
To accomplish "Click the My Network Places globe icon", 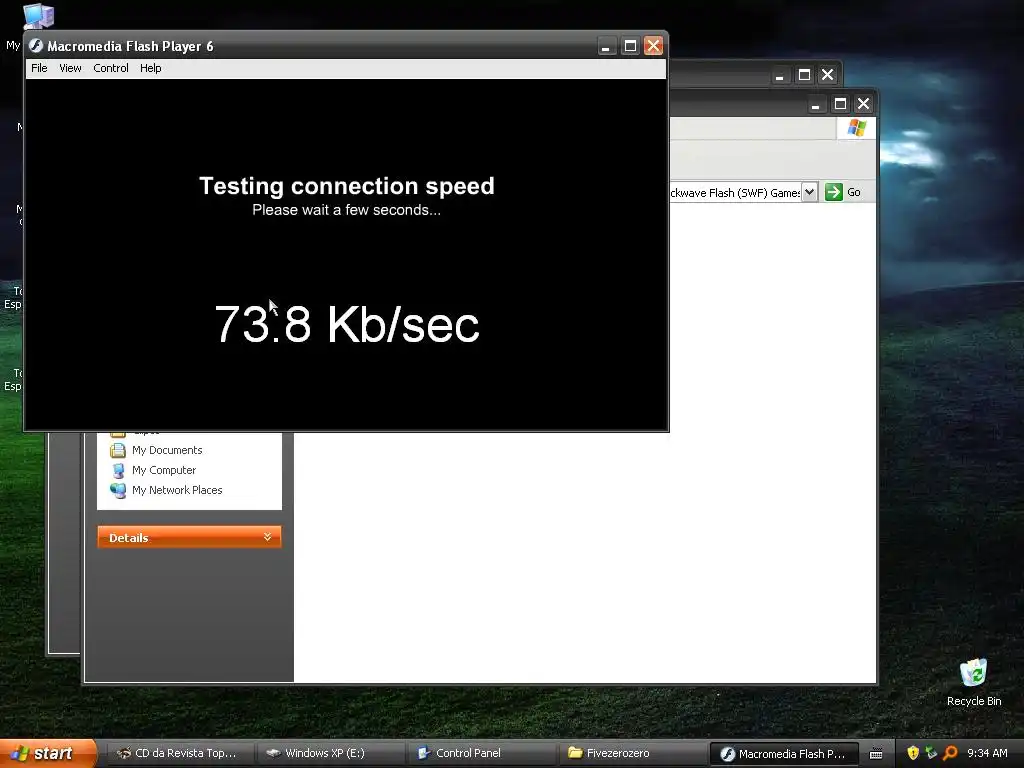I will point(118,490).
